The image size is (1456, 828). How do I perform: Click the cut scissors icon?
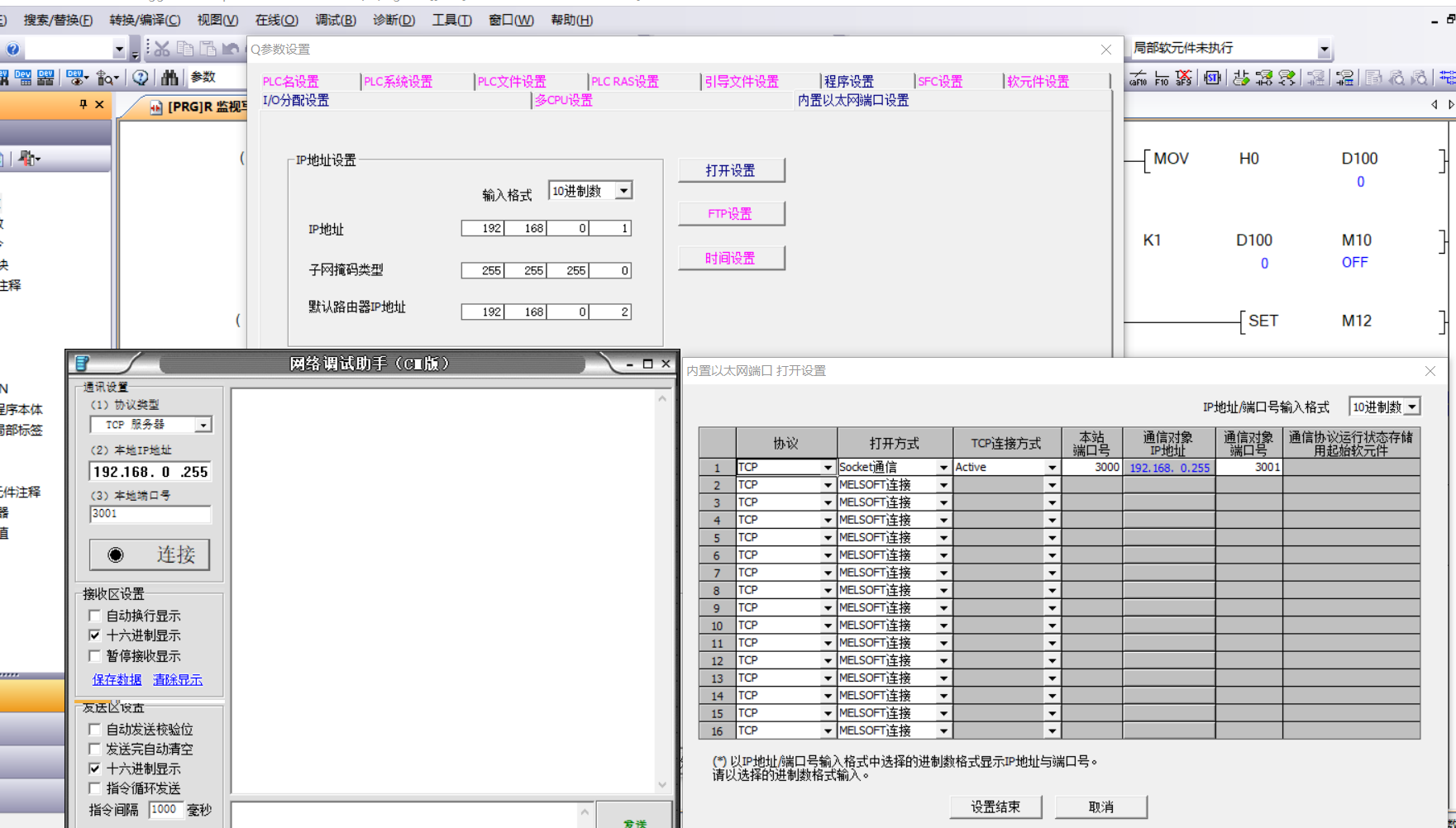(x=162, y=50)
